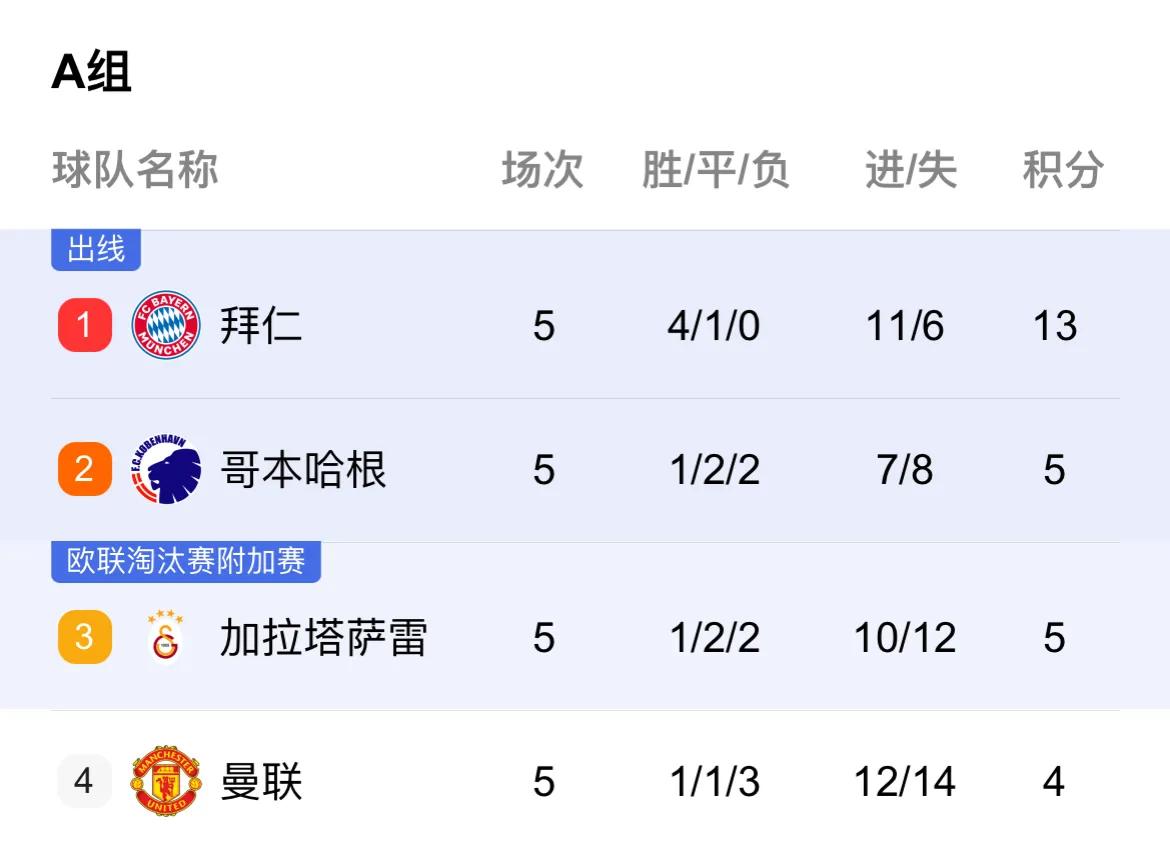Click Bayern's 13 points value
This screenshot has width=1170, height=851.
[1054, 325]
